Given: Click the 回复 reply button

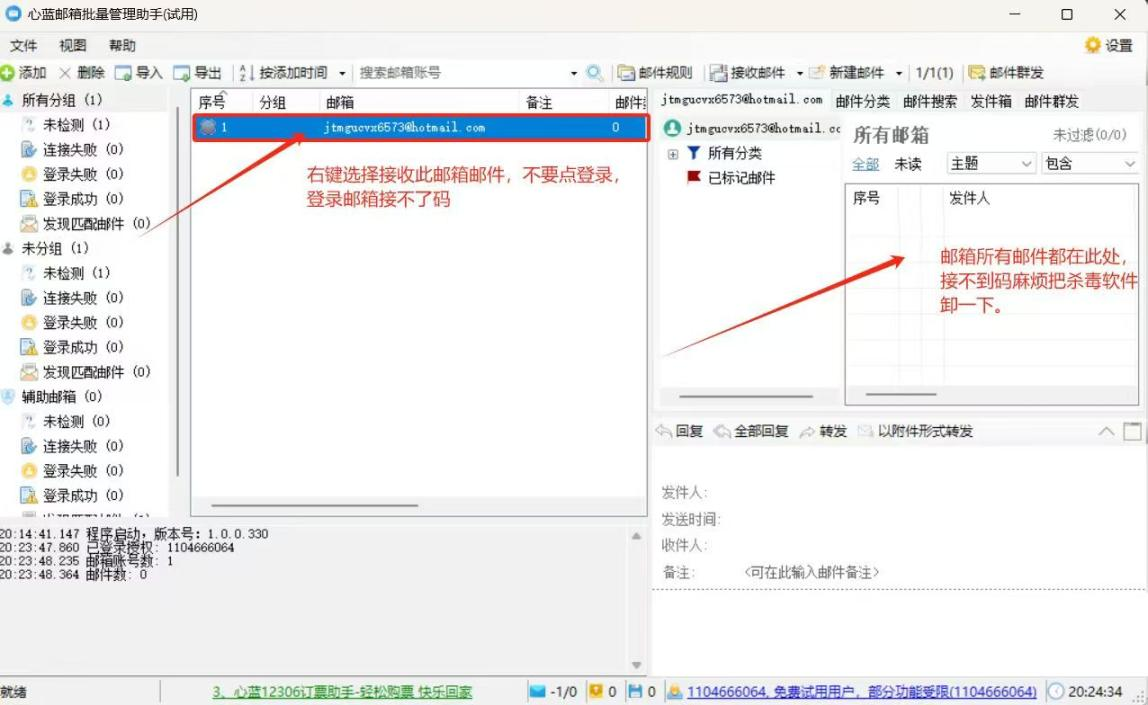Looking at the screenshot, I should pyautogui.click(x=679, y=431).
